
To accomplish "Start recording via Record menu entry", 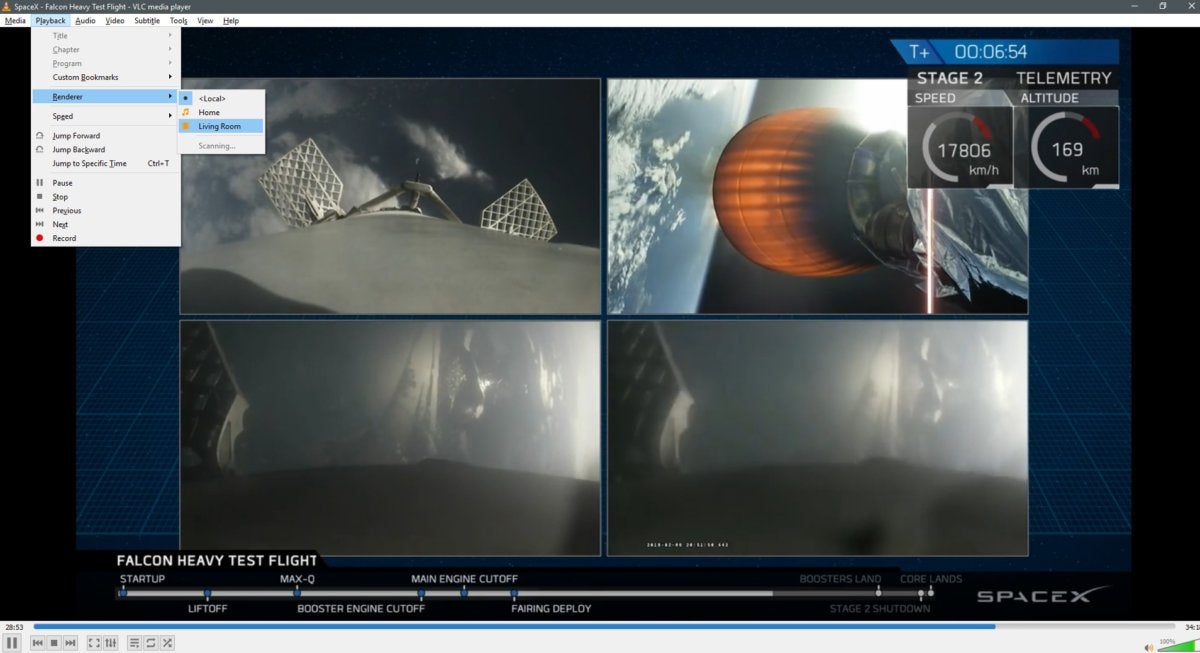I will [x=105, y=238].
